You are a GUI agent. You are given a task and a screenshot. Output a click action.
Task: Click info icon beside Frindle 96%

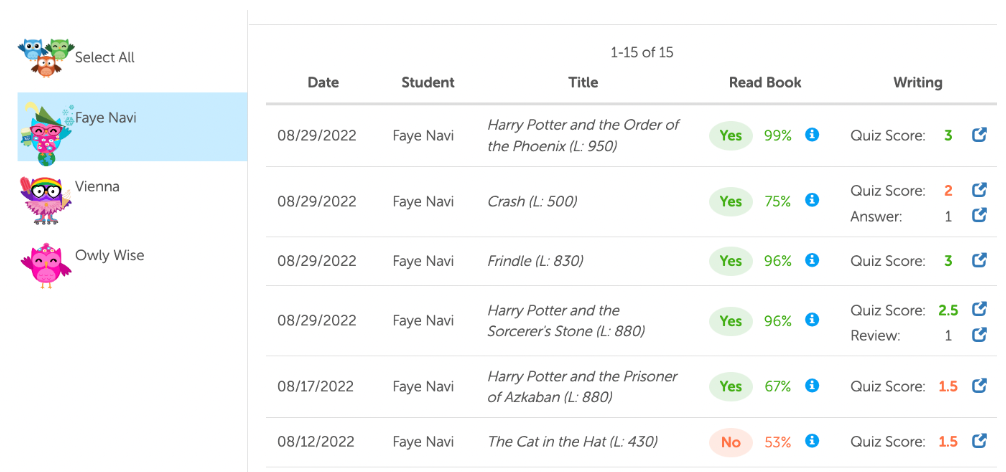pyautogui.click(x=812, y=261)
